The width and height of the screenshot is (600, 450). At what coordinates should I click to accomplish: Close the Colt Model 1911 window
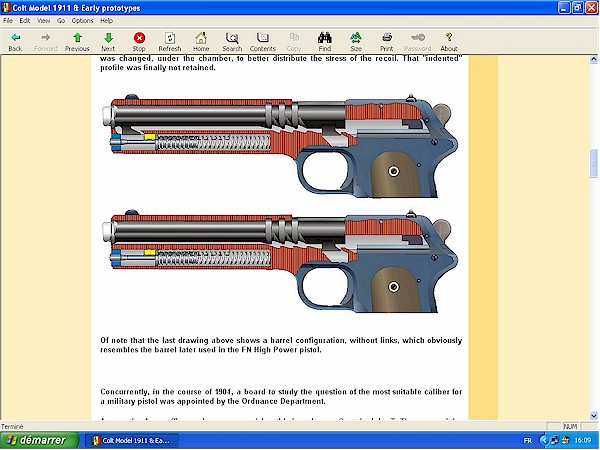592,8
